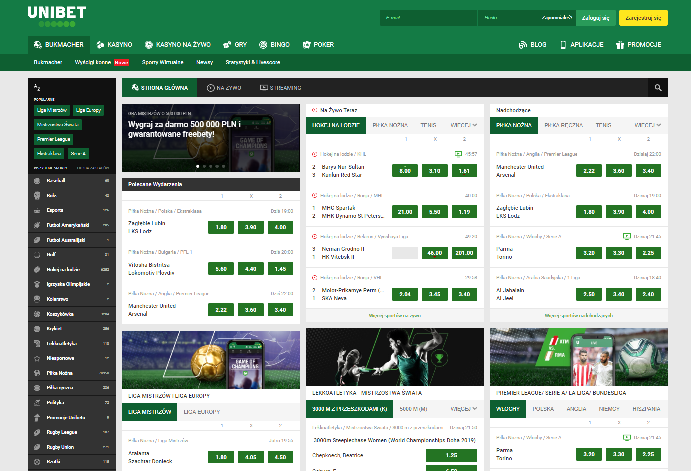The width and height of the screenshot is (691, 471).
Task: Click odds 1.80 for Zagłębie Lubin in Polecane Wydarzenia
Action: point(221,227)
